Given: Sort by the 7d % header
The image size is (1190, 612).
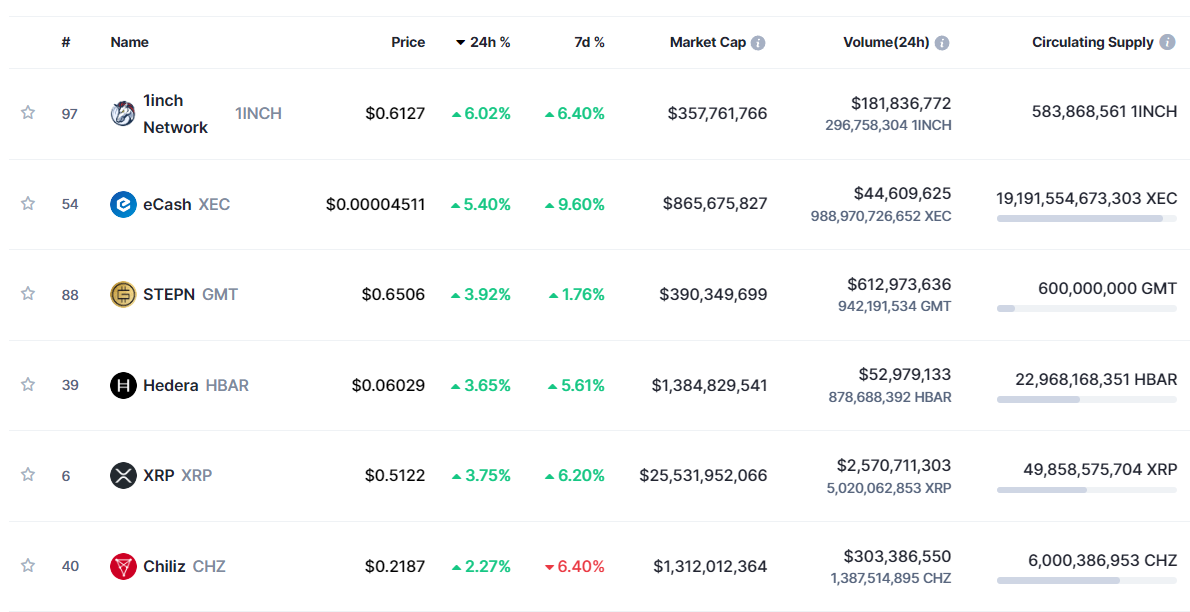Looking at the screenshot, I should click(589, 42).
